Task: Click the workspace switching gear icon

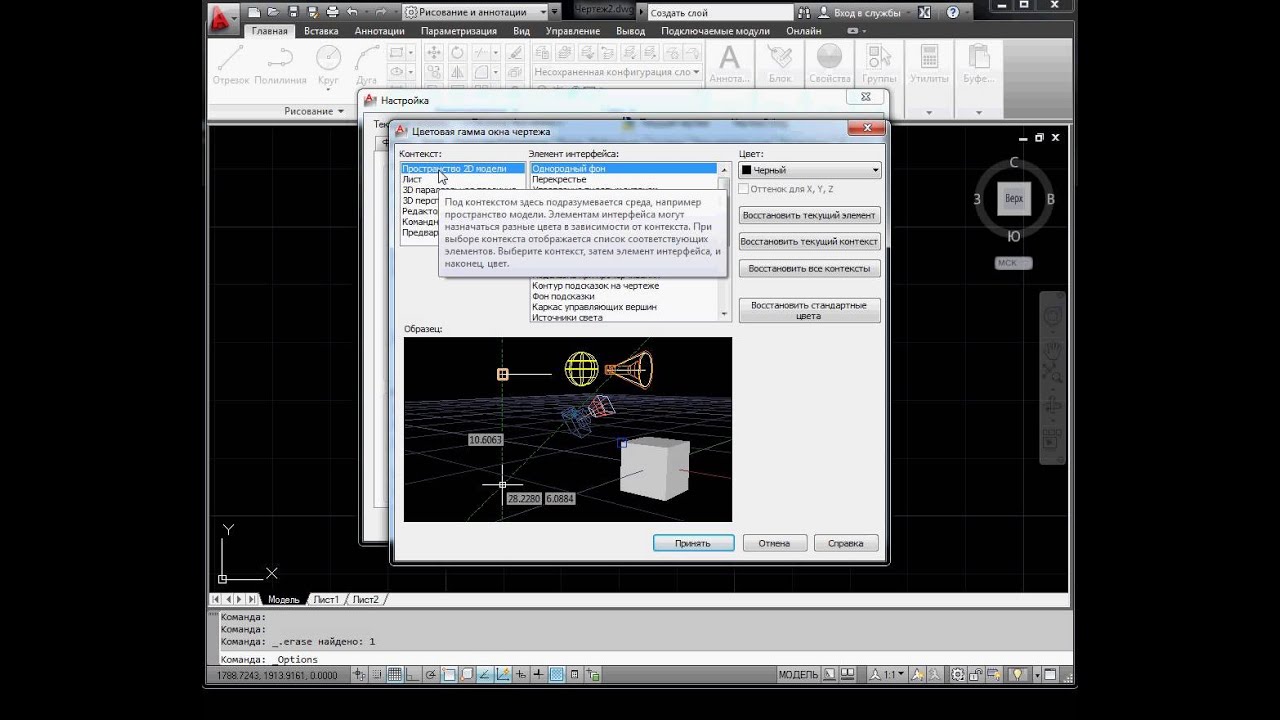Action: pyautogui.click(x=957, y=675)
